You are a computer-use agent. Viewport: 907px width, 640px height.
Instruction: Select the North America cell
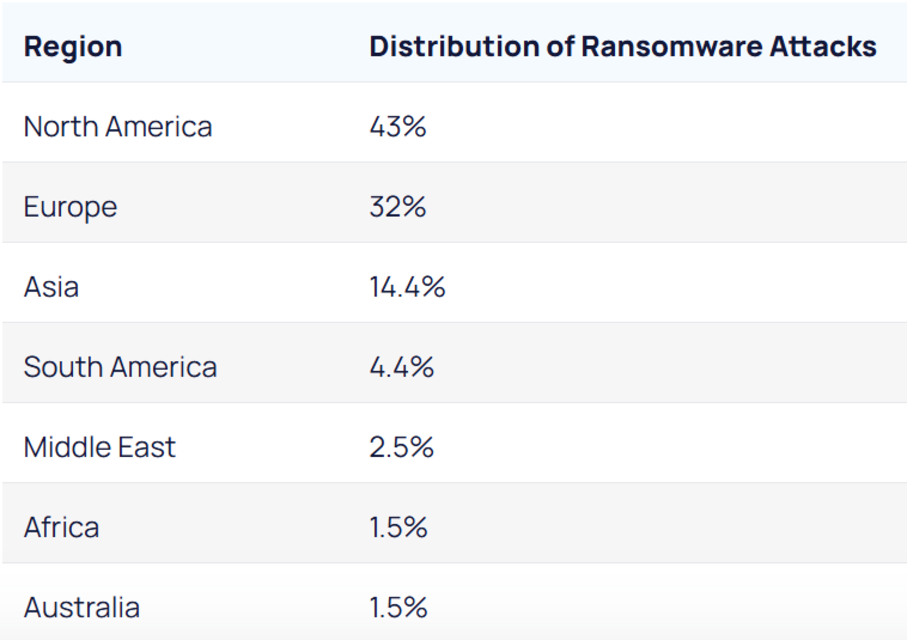(x=118, y=127)
